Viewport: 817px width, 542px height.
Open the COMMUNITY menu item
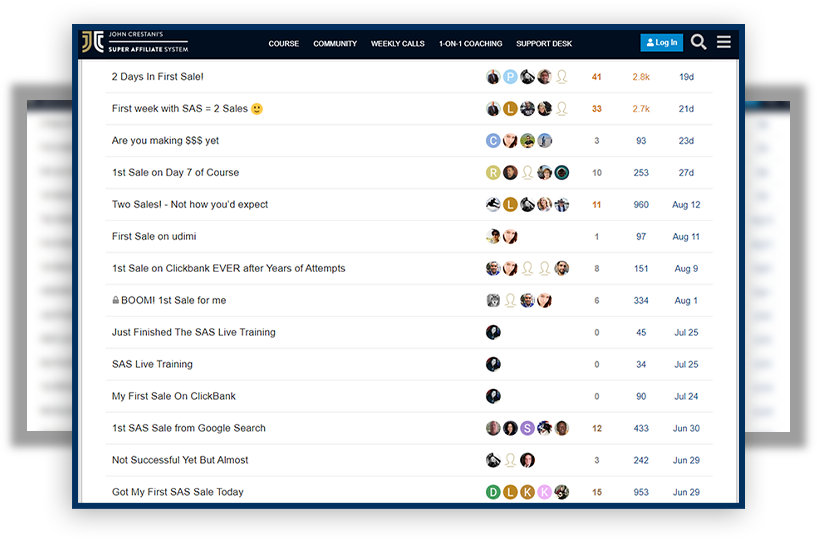coord(335,44)
